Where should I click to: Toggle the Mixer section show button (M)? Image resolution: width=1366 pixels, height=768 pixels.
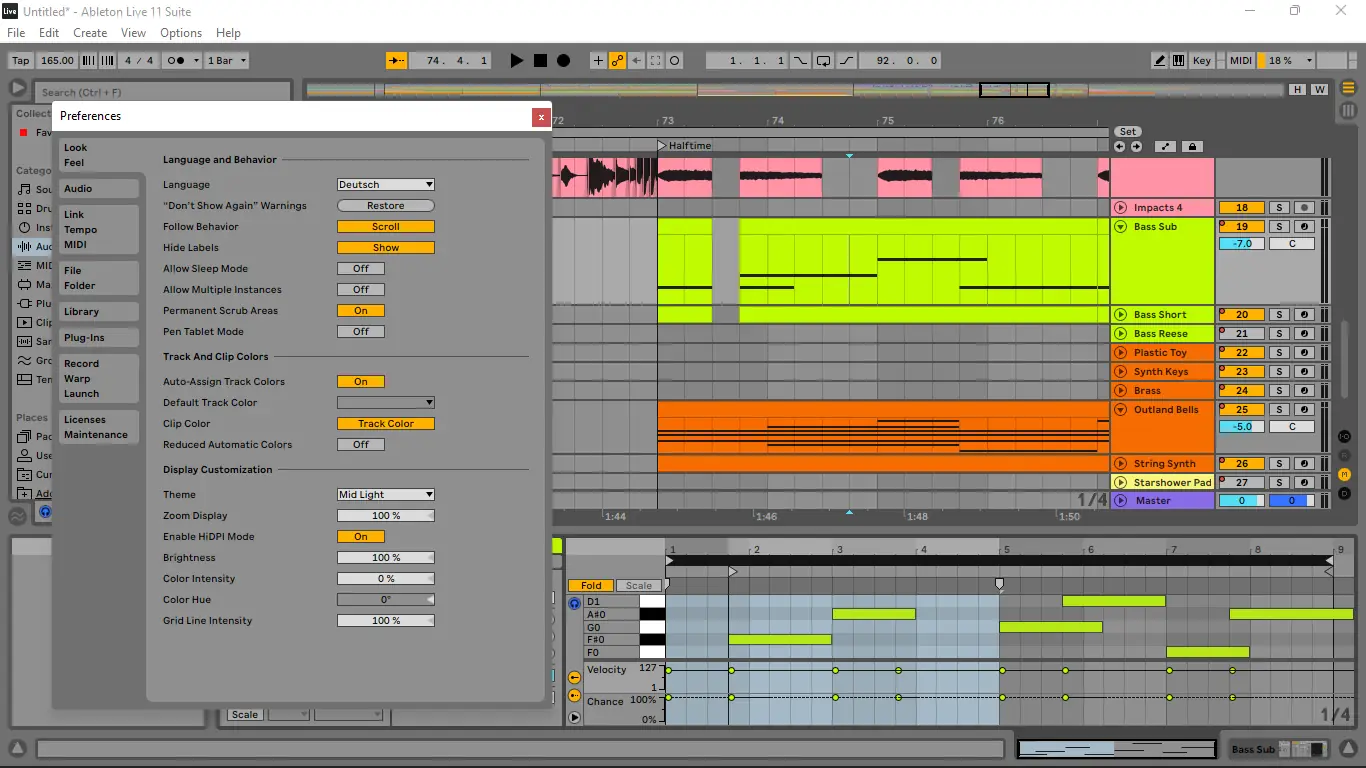(1345, 474)
